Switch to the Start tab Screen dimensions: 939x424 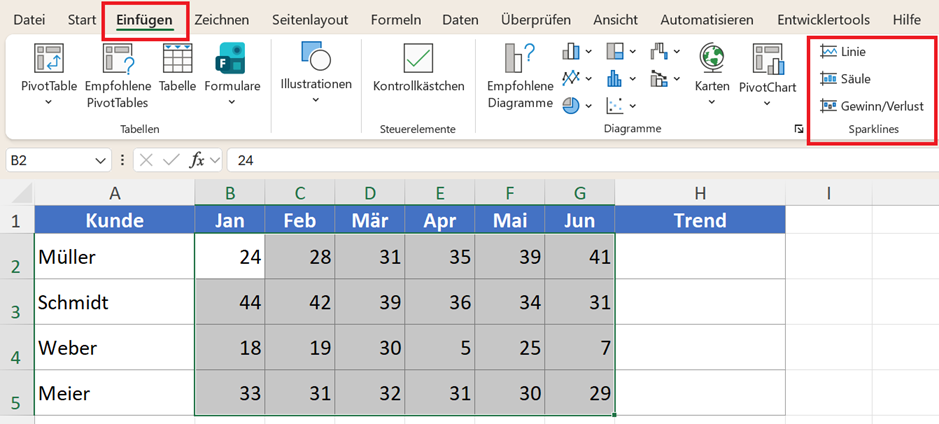[x=81, y=20]
